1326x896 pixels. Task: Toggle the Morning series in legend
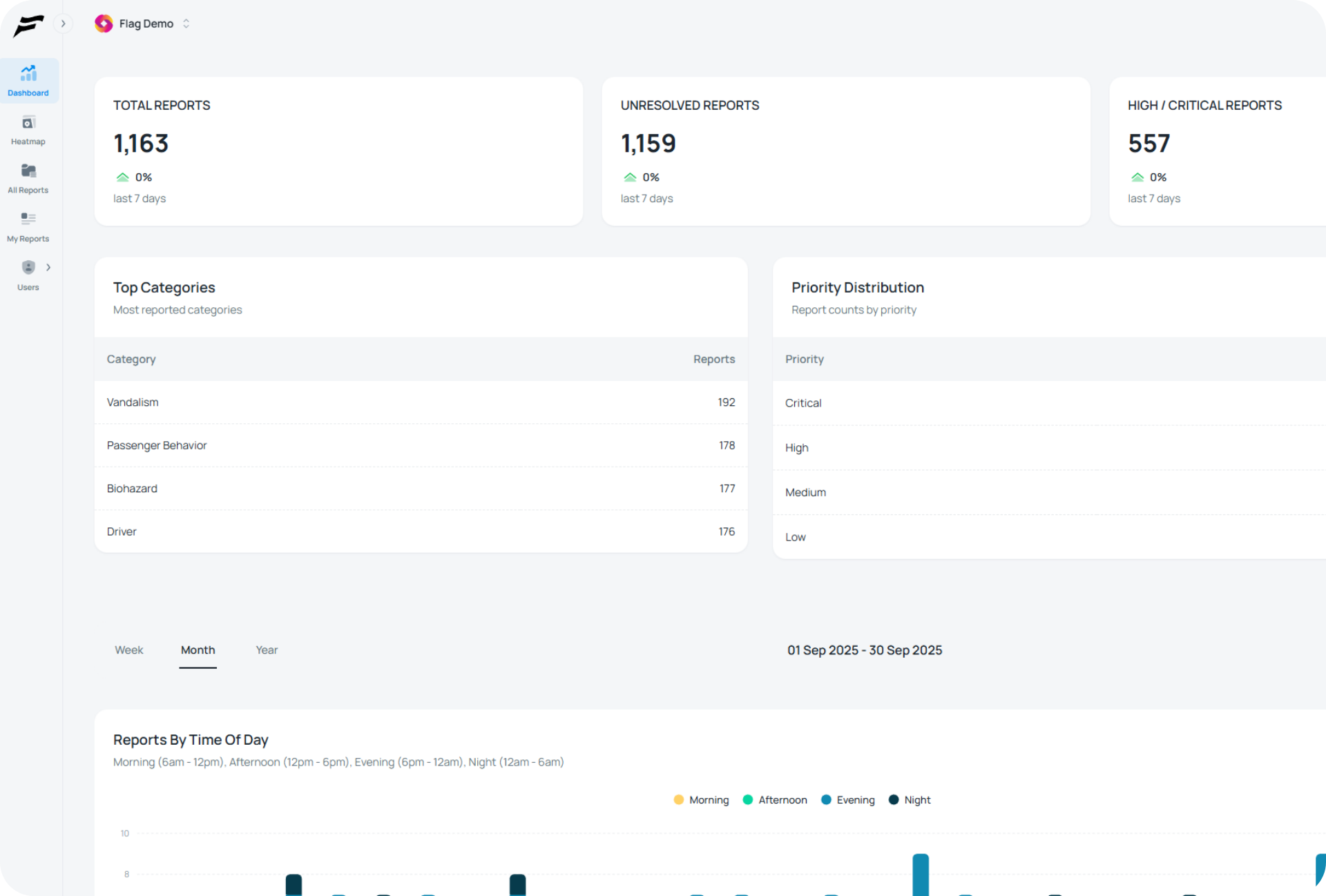click(708, 800)
